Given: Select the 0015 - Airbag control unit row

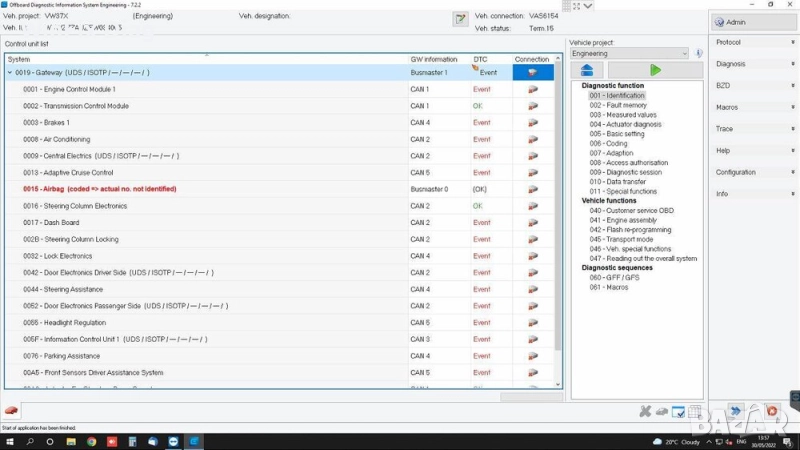Looking at the screenshot, I should [100, 189].
